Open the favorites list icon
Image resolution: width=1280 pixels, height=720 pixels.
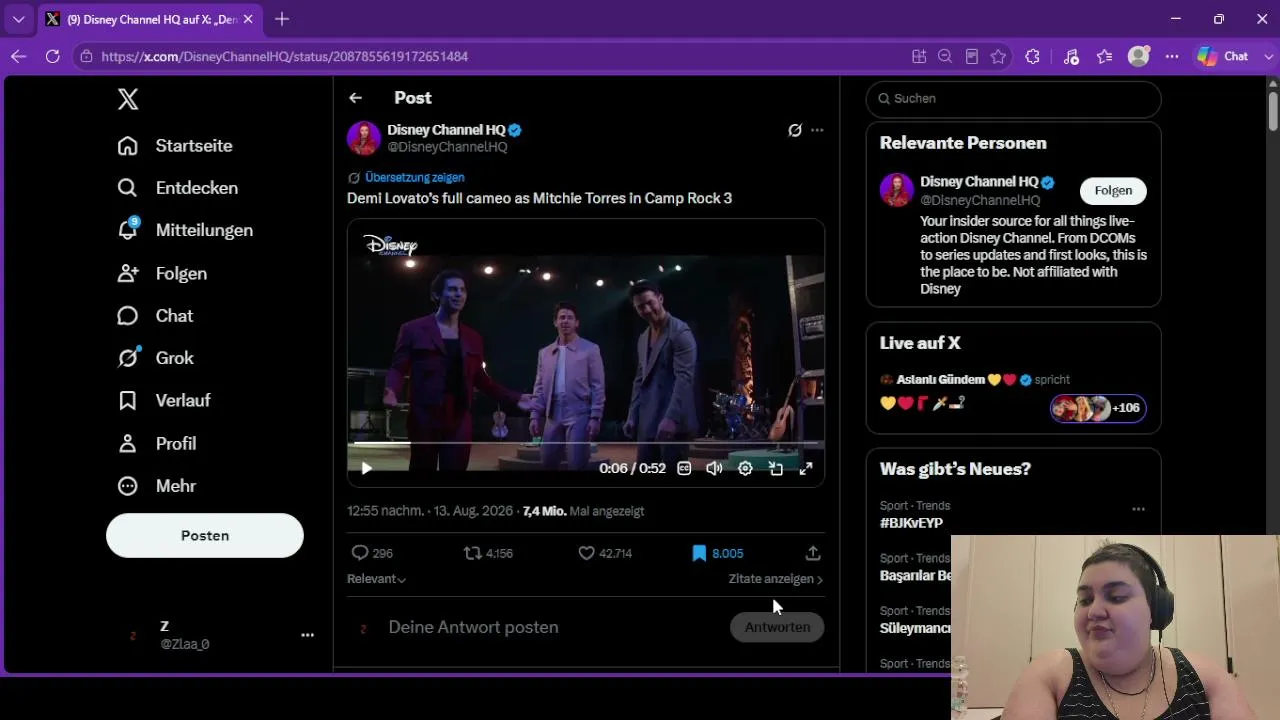1104,57
